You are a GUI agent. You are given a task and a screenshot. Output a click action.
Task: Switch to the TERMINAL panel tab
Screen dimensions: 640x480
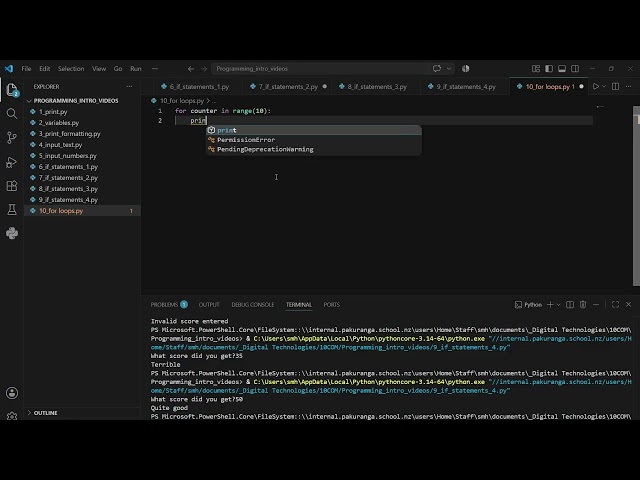[299, 304]
